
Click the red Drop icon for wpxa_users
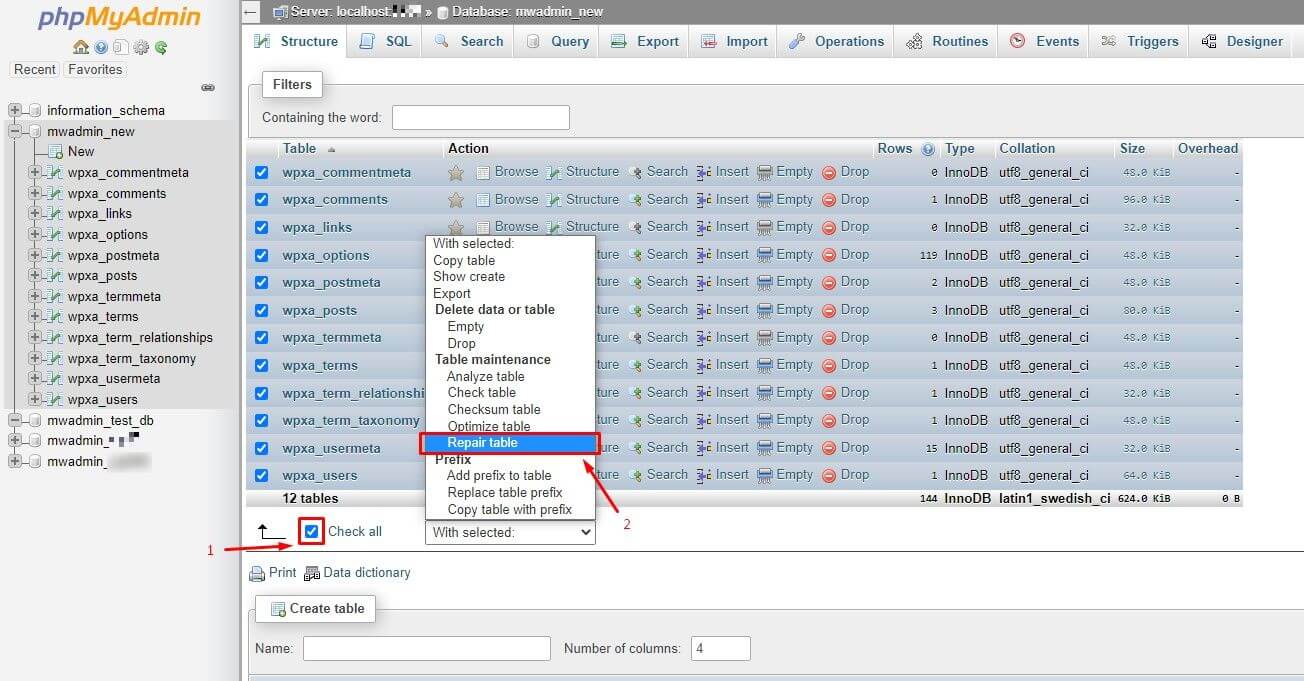click(x=829, y=475)
